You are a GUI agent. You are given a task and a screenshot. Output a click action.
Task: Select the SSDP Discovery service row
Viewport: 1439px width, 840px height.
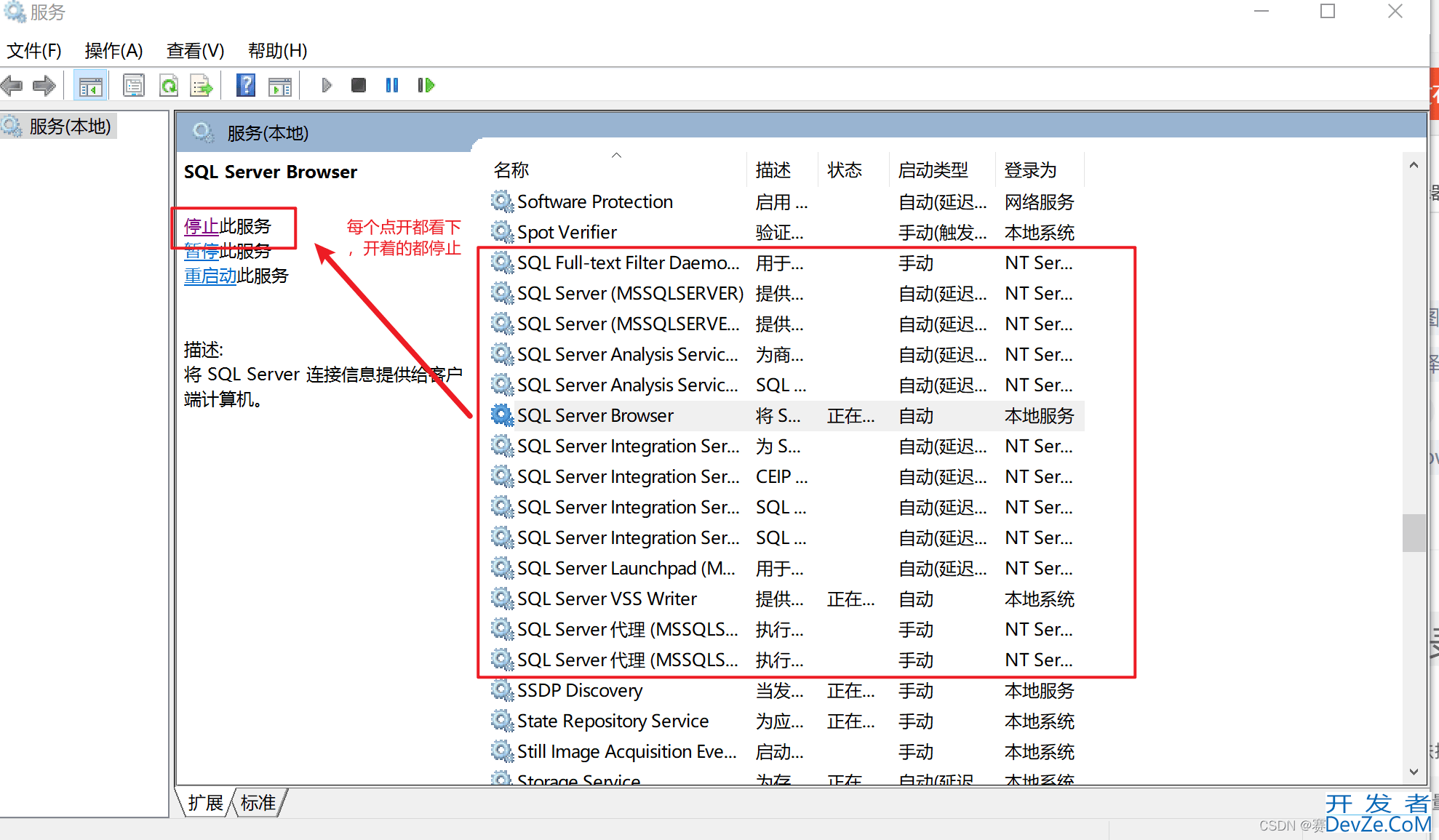click(x=786, y=690)
